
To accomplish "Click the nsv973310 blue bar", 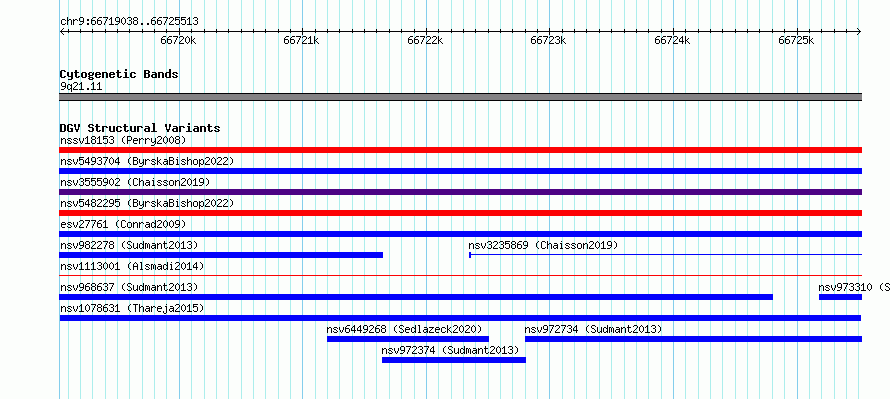I will click(x=840, y=297).
